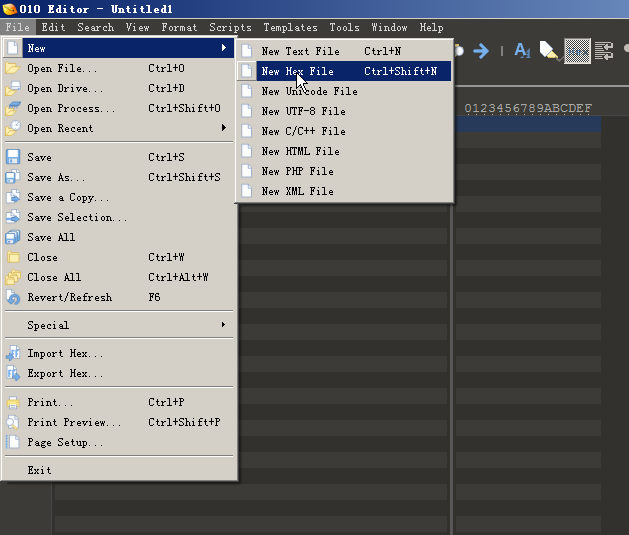Choose New XML File
Viewport: 629px width, 535px height.
(x=345, y=191)
